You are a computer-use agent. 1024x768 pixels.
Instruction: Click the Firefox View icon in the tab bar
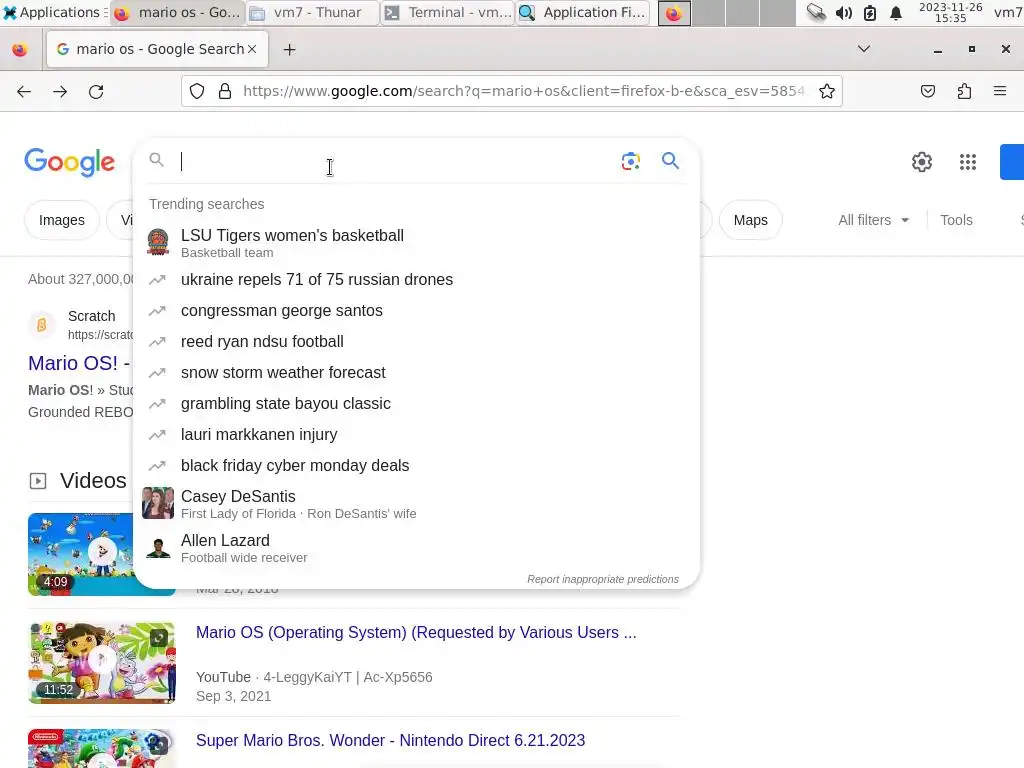point(20,50)
